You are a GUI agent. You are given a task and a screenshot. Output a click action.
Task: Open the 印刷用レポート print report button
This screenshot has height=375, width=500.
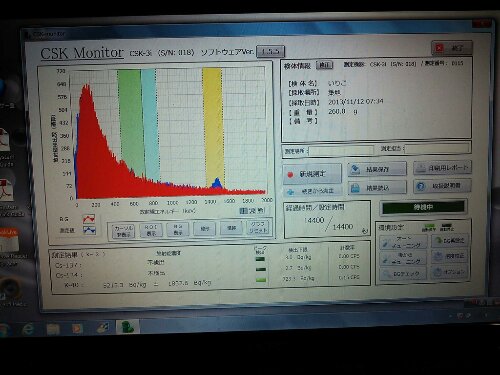coord(442,168)
